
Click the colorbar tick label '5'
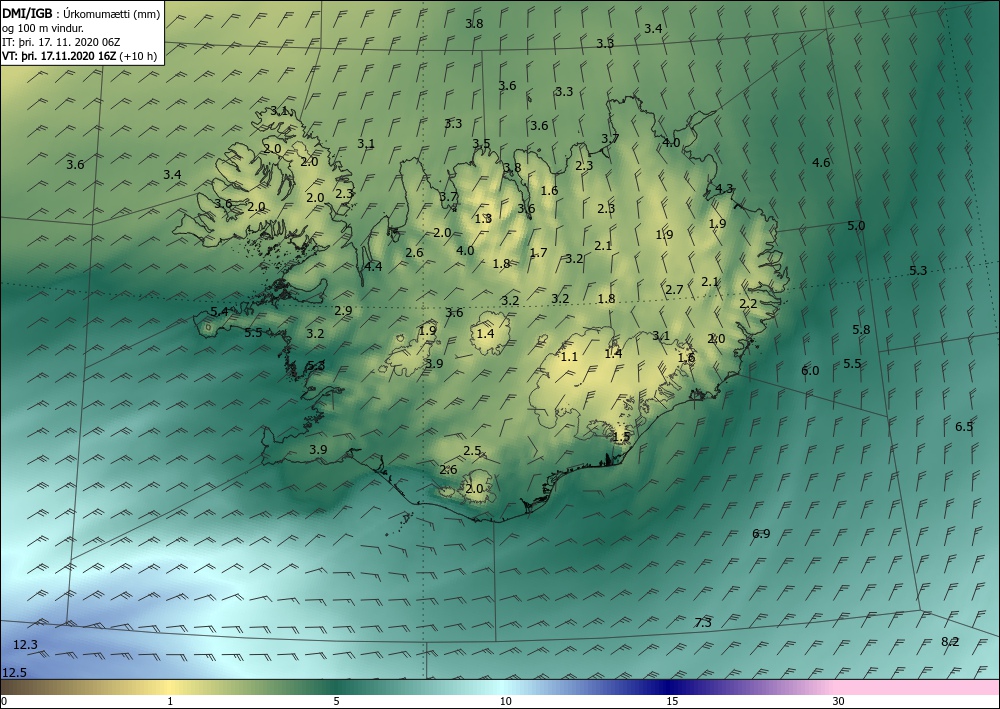[x=336, y=701]
